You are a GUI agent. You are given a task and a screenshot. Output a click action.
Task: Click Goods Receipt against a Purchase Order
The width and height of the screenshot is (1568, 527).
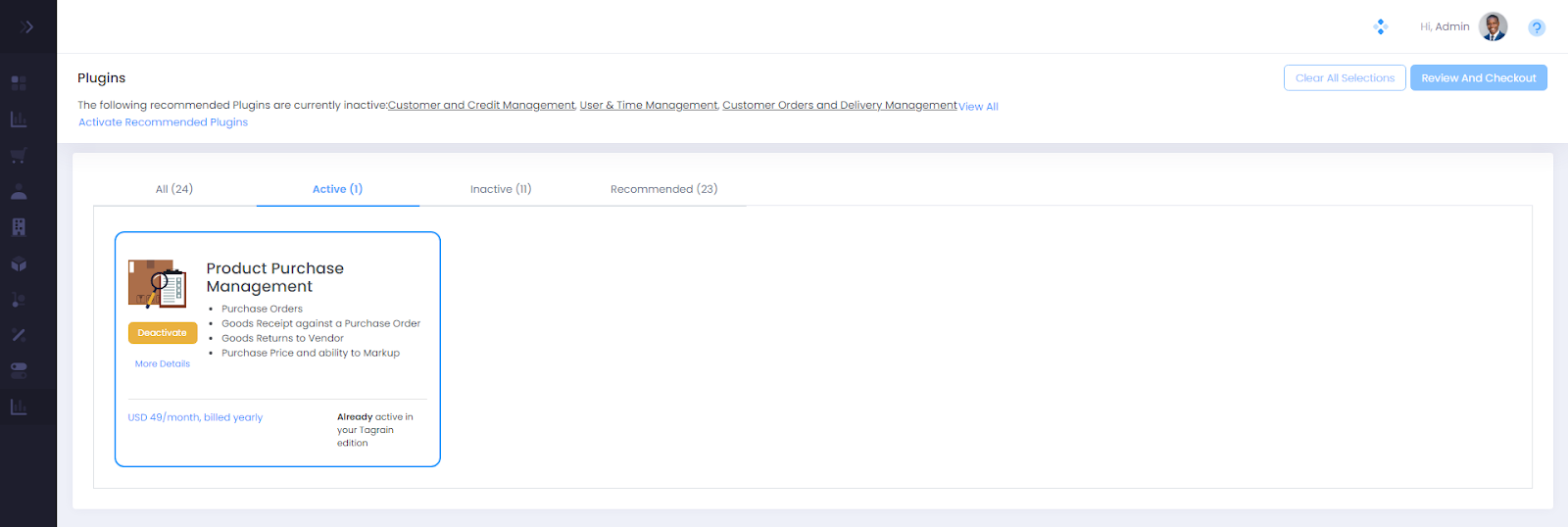click(320, 323)
